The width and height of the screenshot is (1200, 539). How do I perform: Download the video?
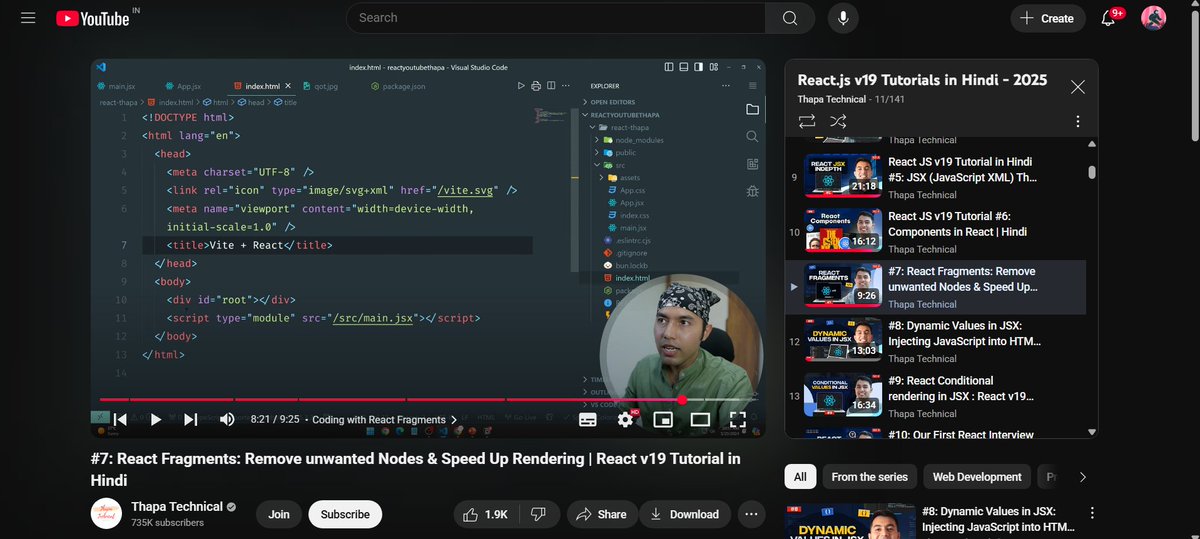pyautogui.click(x=685, y=514)
